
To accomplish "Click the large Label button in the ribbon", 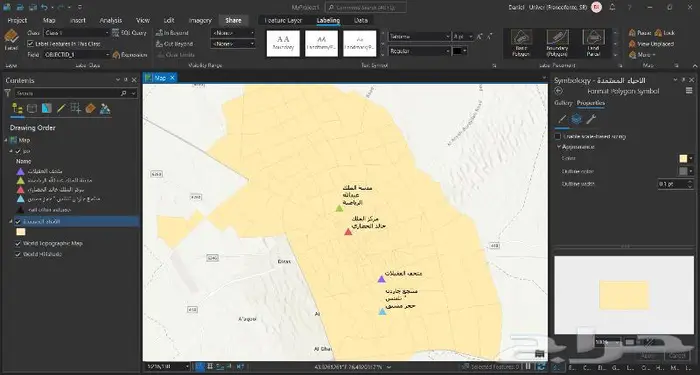I will (11, 40).
